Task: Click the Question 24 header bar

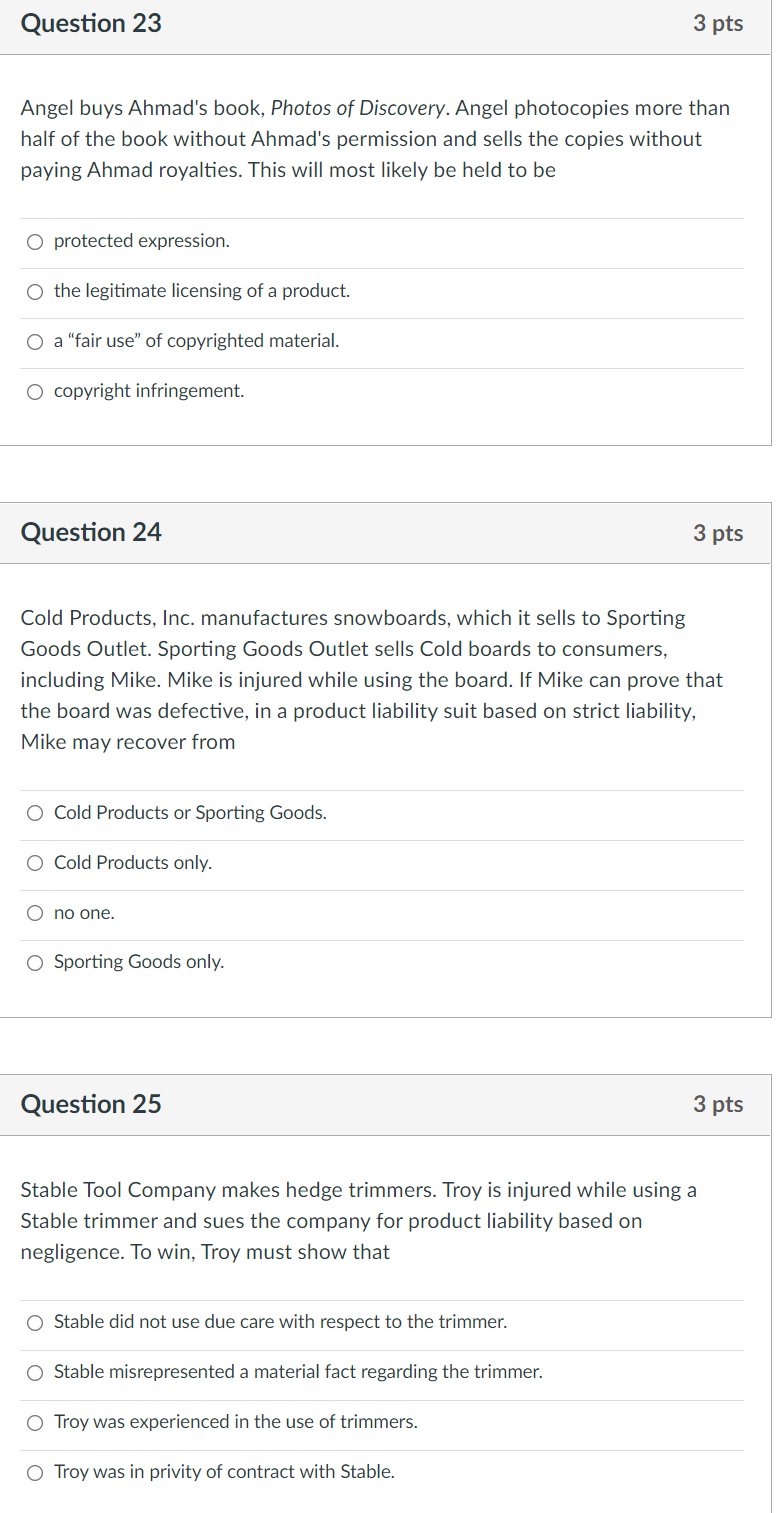Action: pos(91,532)
